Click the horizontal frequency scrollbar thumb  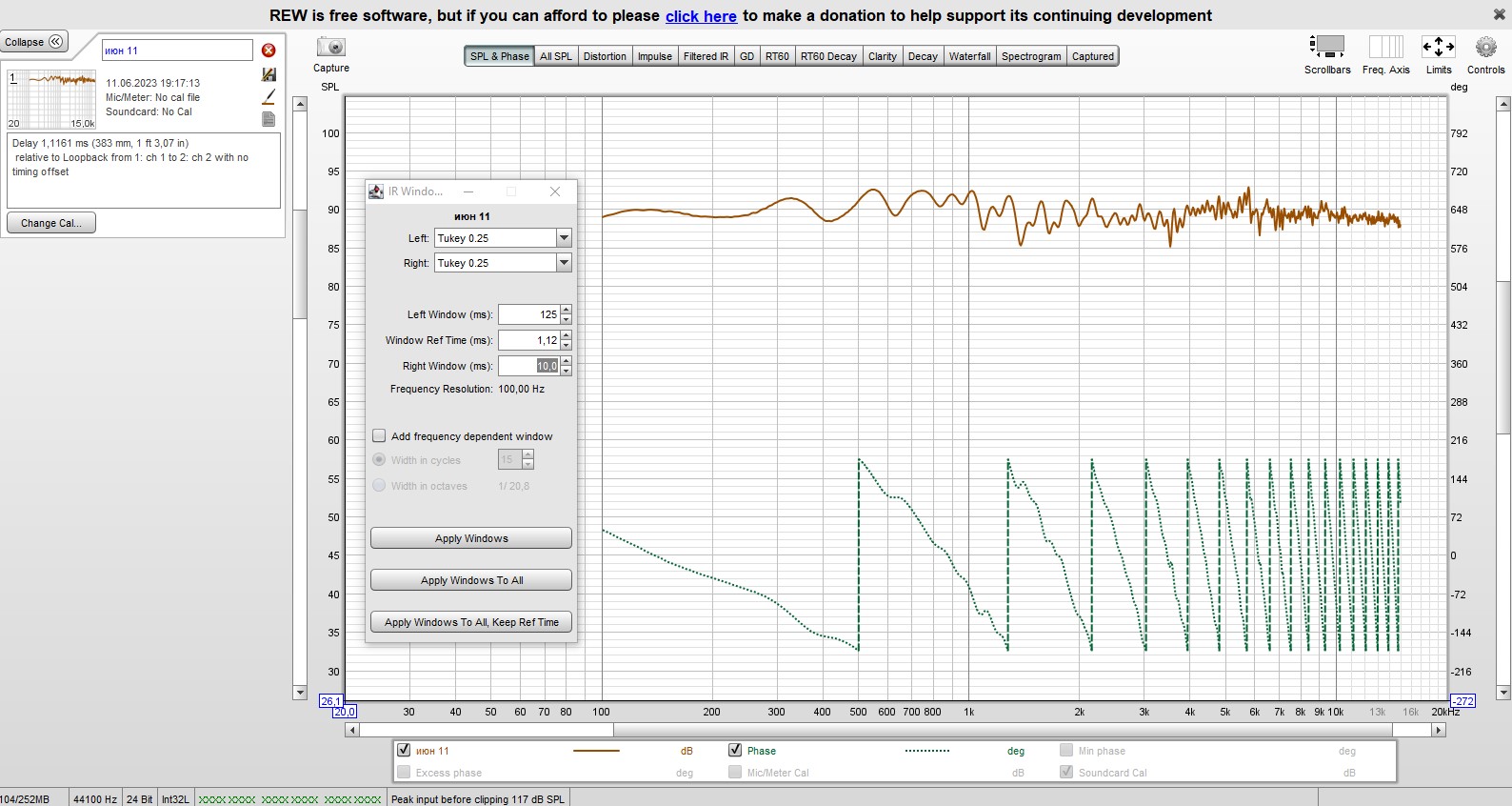tap(1003, 730)
